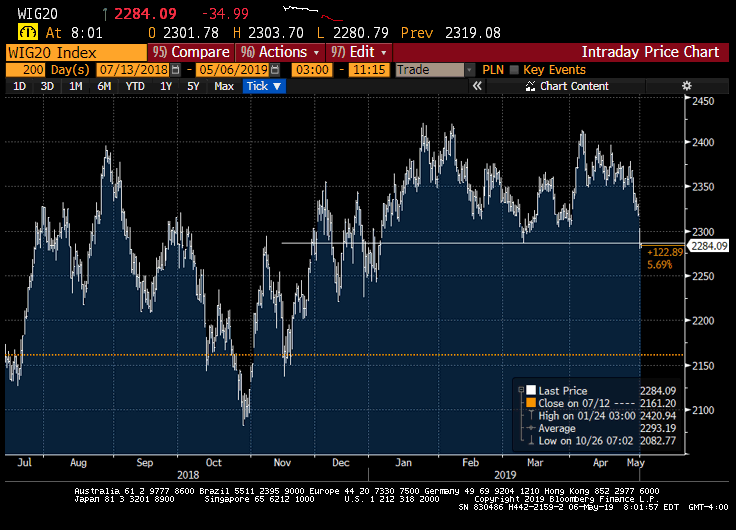
Task: Open the start date calendar picker icon
Action: coord(176,70)
